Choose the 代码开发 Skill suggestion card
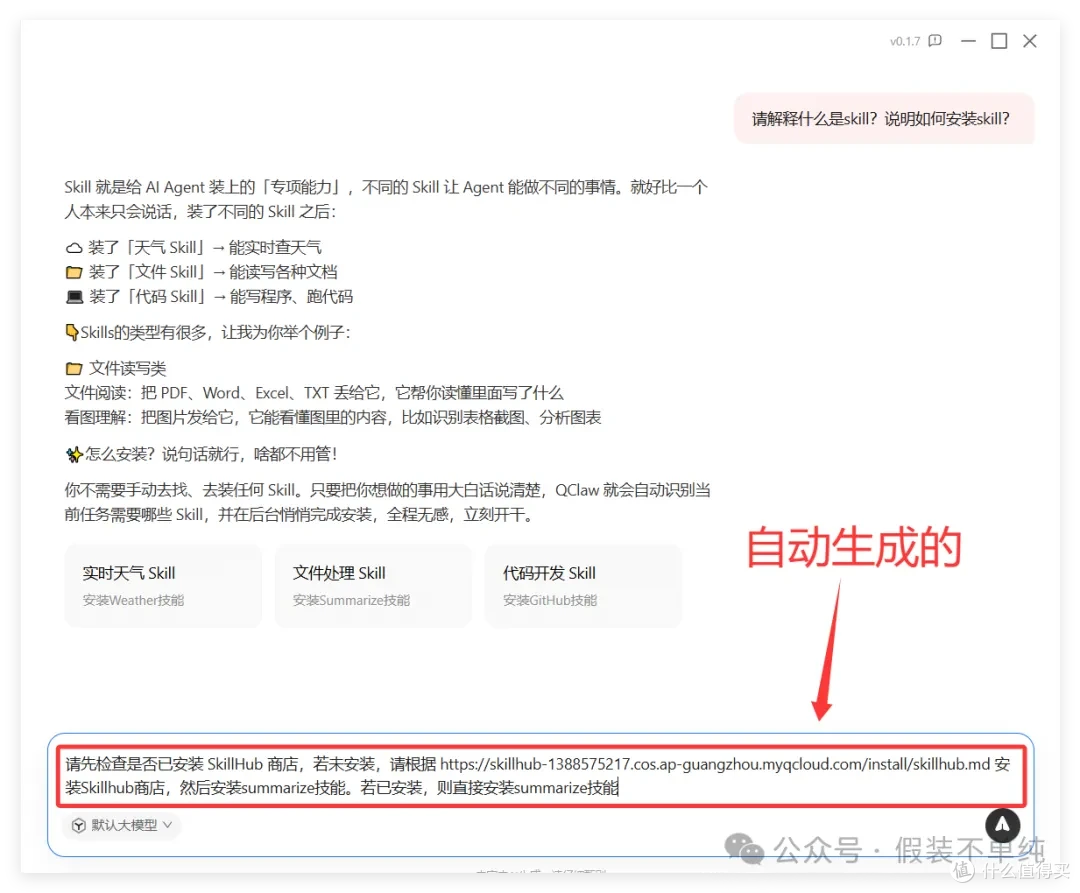This screenshot has height=893, width=1080. point(583,585)
